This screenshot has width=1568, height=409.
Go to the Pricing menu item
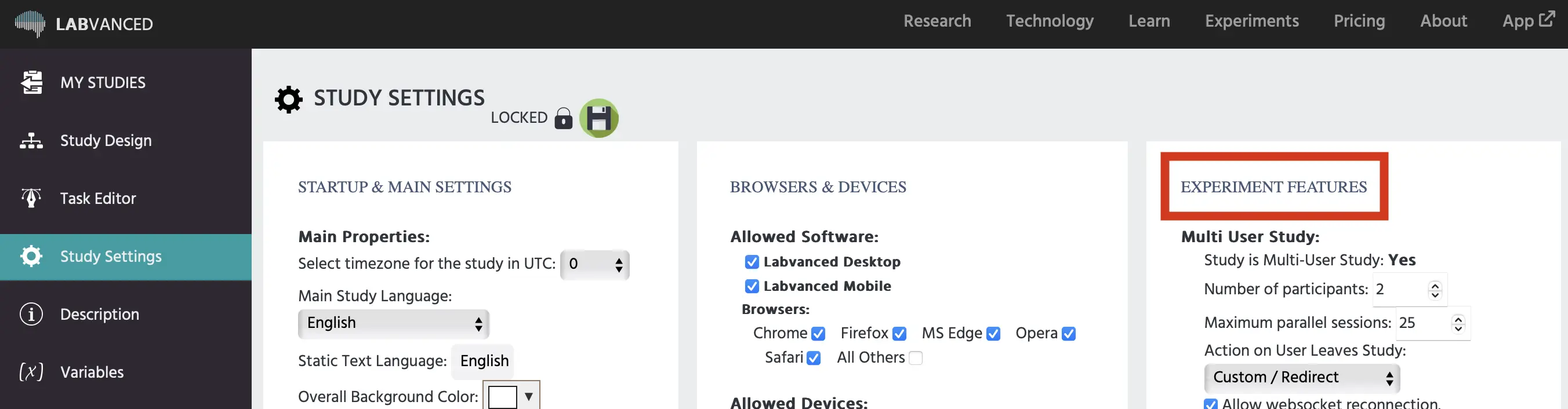(x=1359, y=21)
